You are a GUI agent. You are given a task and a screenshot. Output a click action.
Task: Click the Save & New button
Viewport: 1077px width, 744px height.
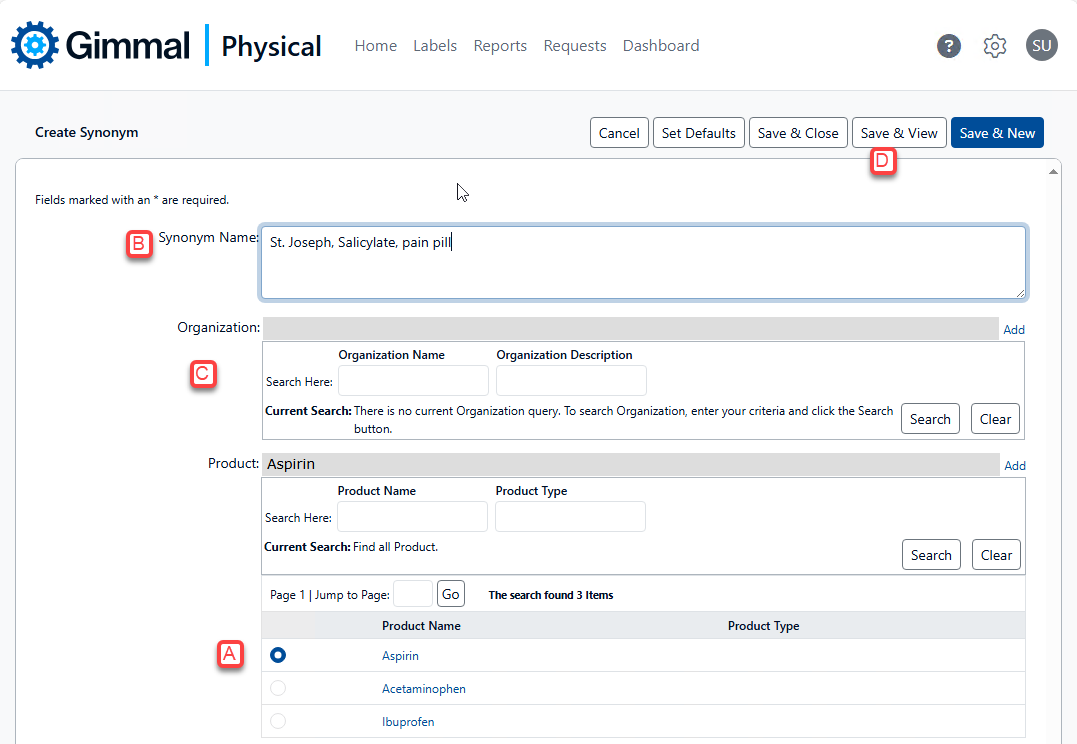(997, 133)
